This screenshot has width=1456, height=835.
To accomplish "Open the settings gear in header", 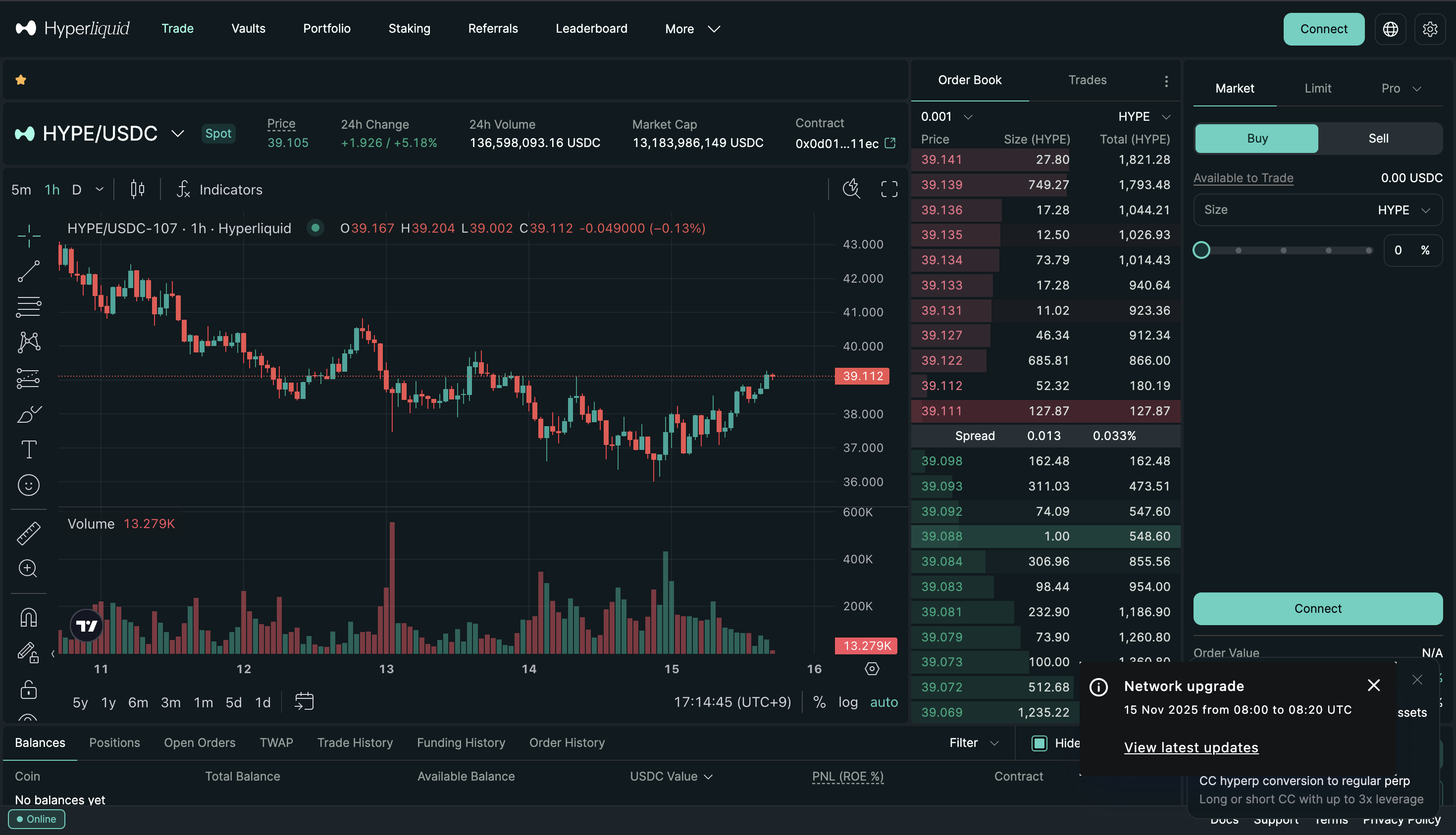I will [1430, 29].
